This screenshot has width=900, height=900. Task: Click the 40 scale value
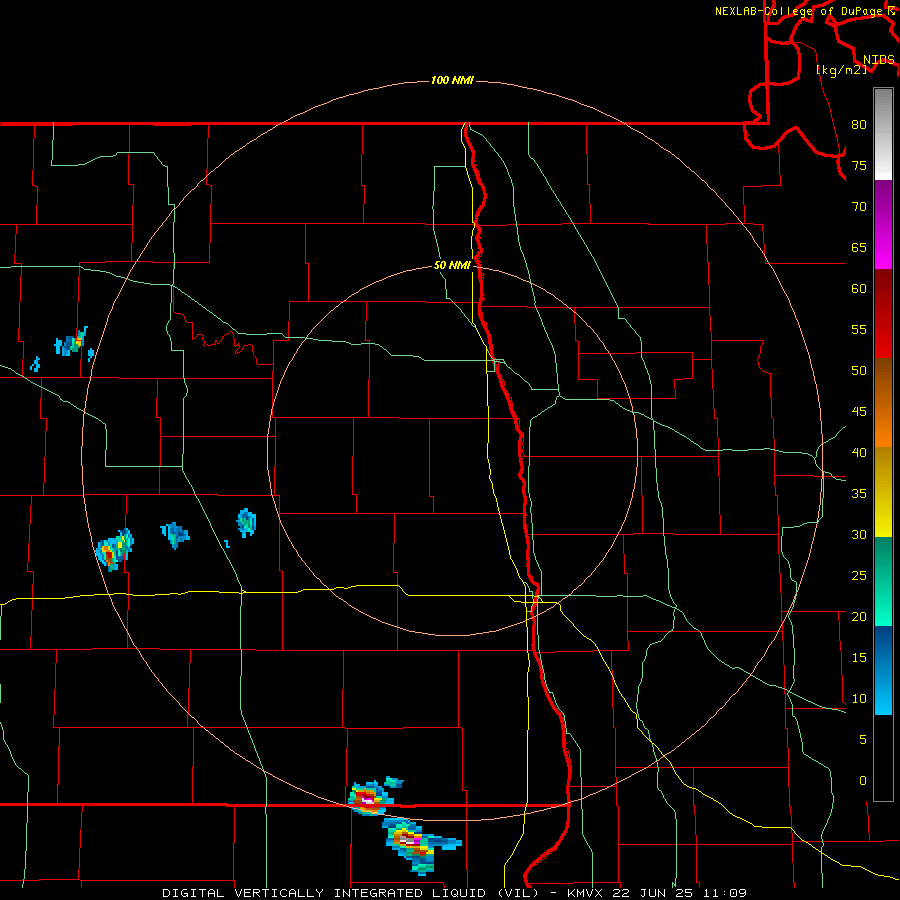point(859,452)
